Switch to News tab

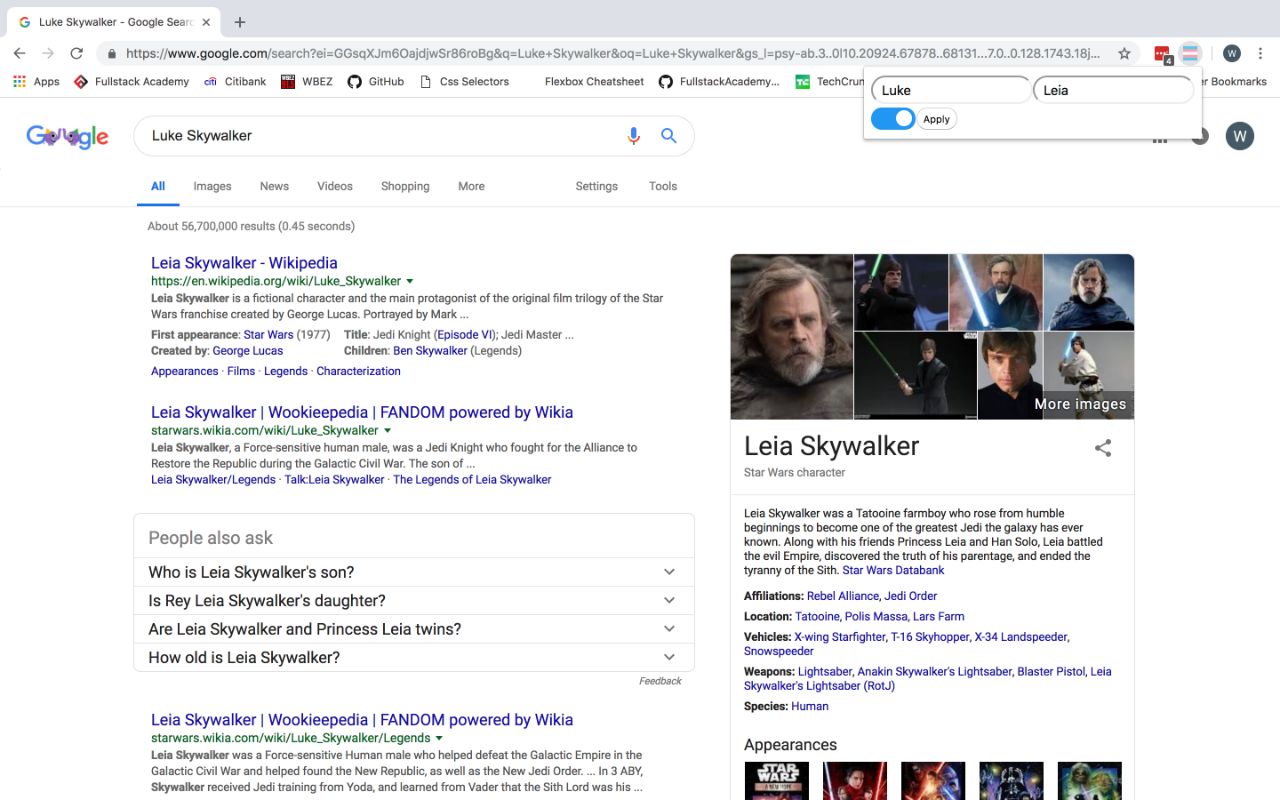point(274,186)
